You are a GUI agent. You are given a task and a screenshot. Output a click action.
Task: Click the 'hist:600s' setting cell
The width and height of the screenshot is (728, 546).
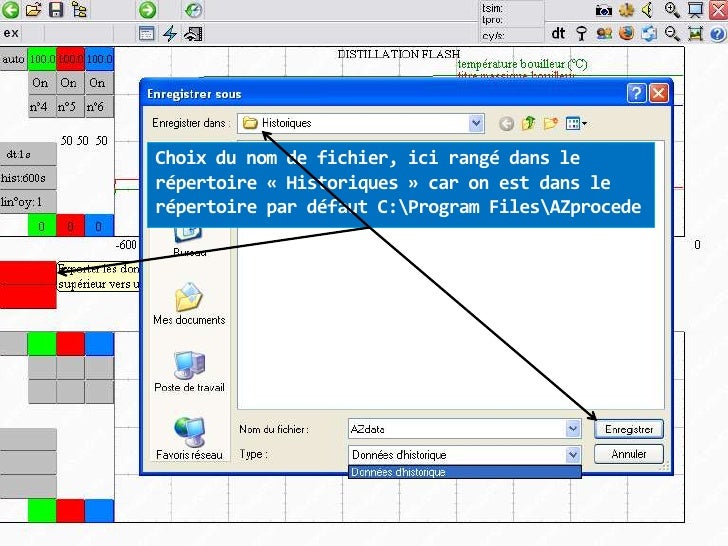28,178
